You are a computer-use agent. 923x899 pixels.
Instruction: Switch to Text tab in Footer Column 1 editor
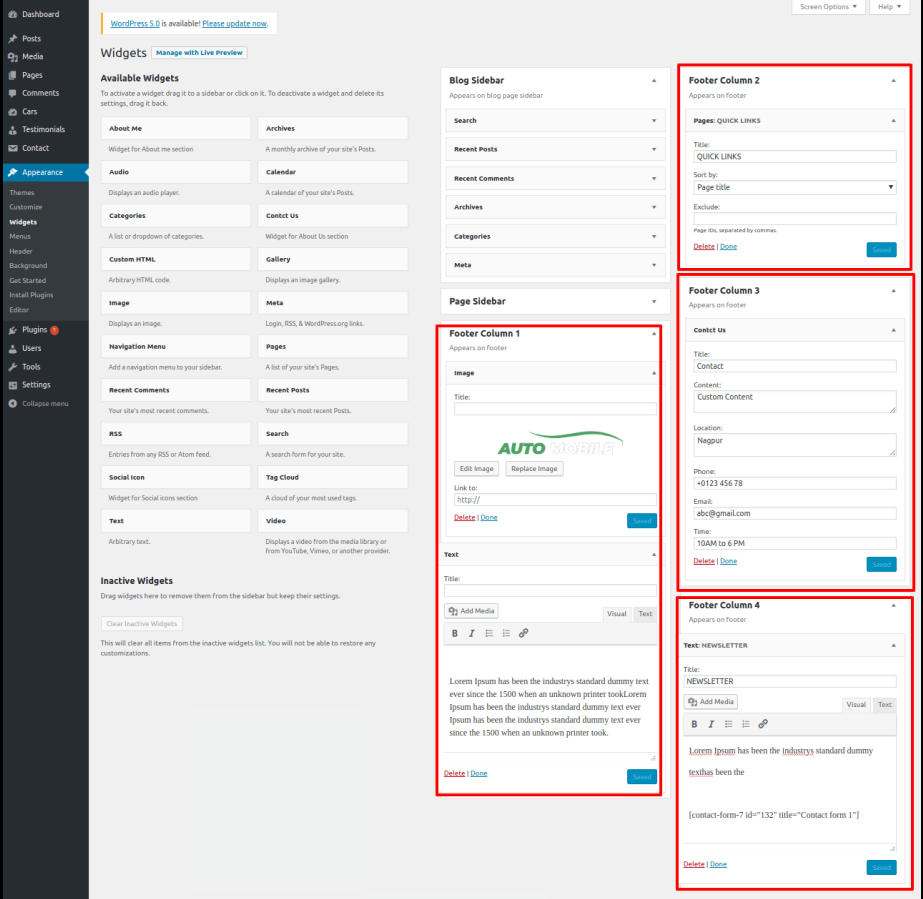pyautogui.click(x=645, y=614)
